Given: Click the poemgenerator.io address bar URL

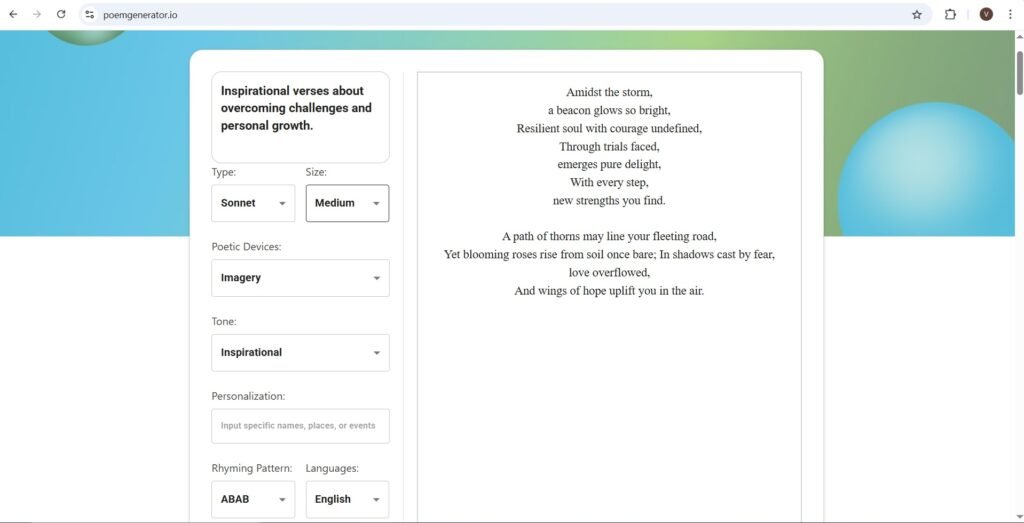Looking at the screenshot, I should coord(140,14).
